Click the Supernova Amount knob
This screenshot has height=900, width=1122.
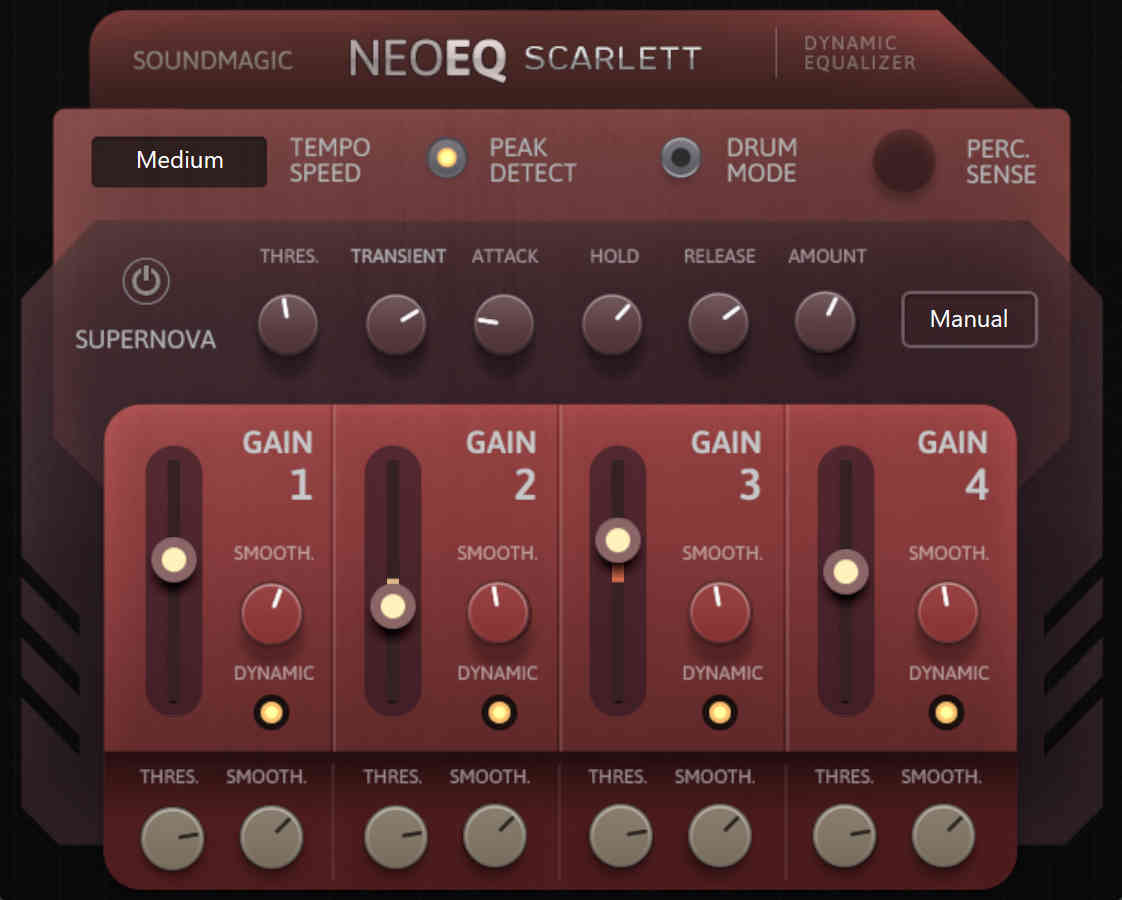click(825, 322)
